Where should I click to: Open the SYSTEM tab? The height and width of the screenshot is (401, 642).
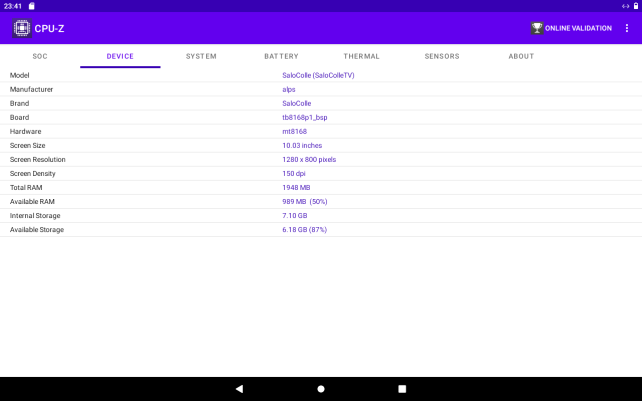(x=201, y=56)
